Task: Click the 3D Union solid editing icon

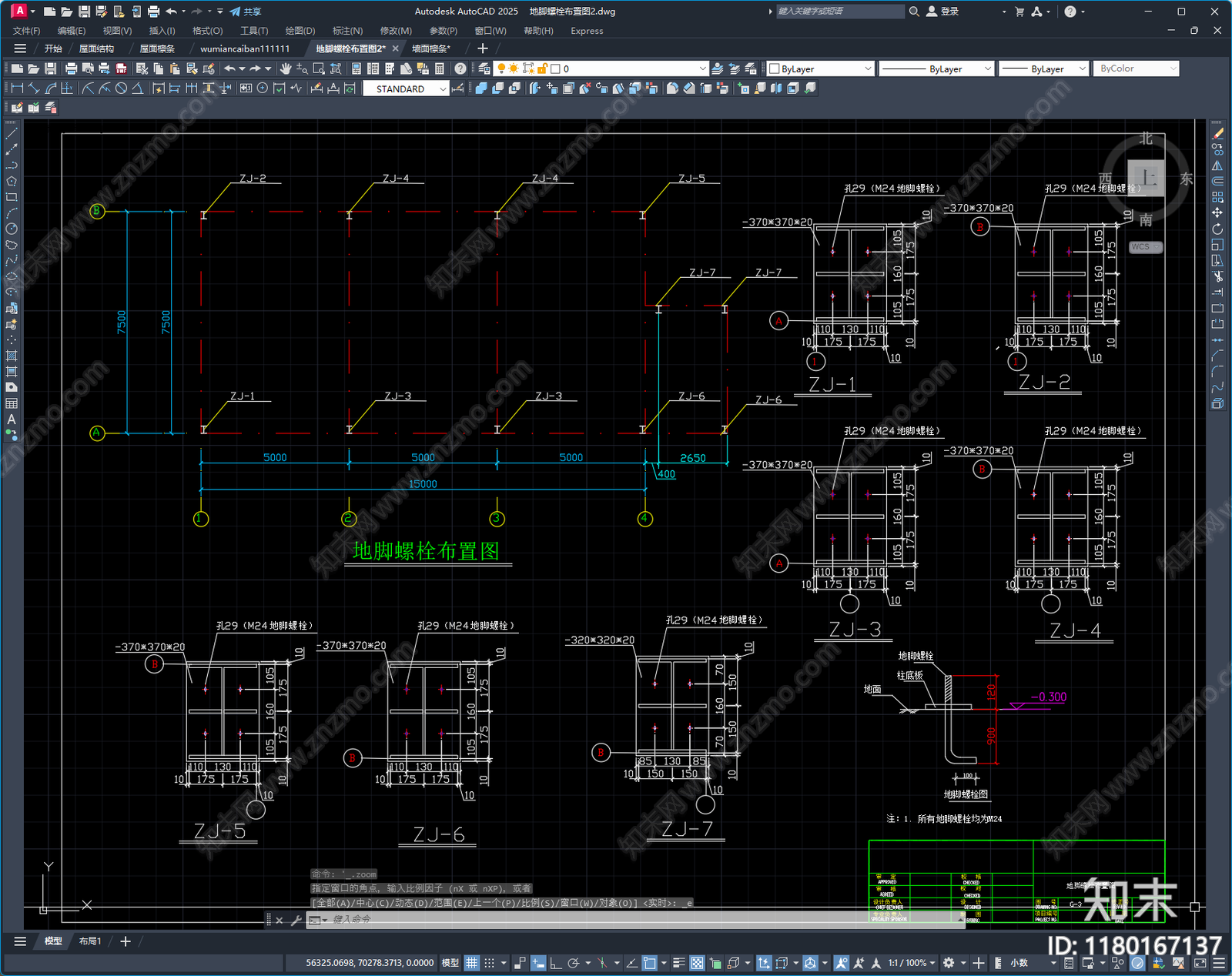Action: (x=481, y=89)
